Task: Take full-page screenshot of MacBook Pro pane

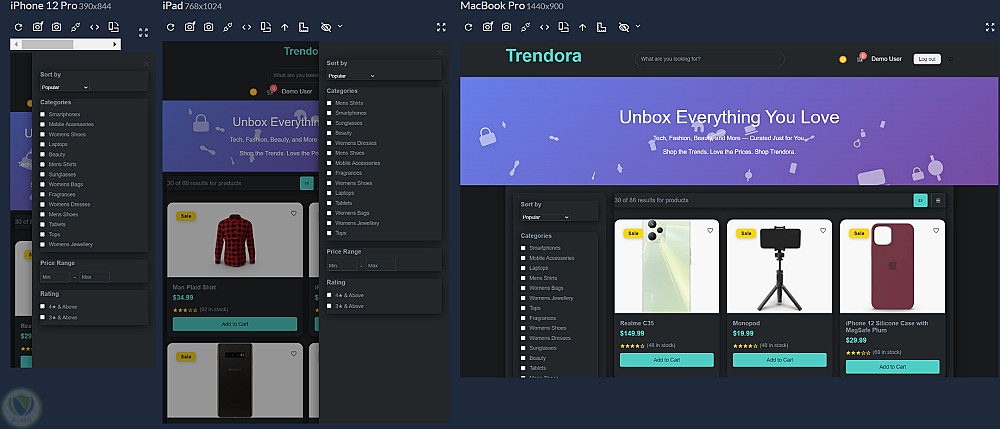Action: click(487, 27)
